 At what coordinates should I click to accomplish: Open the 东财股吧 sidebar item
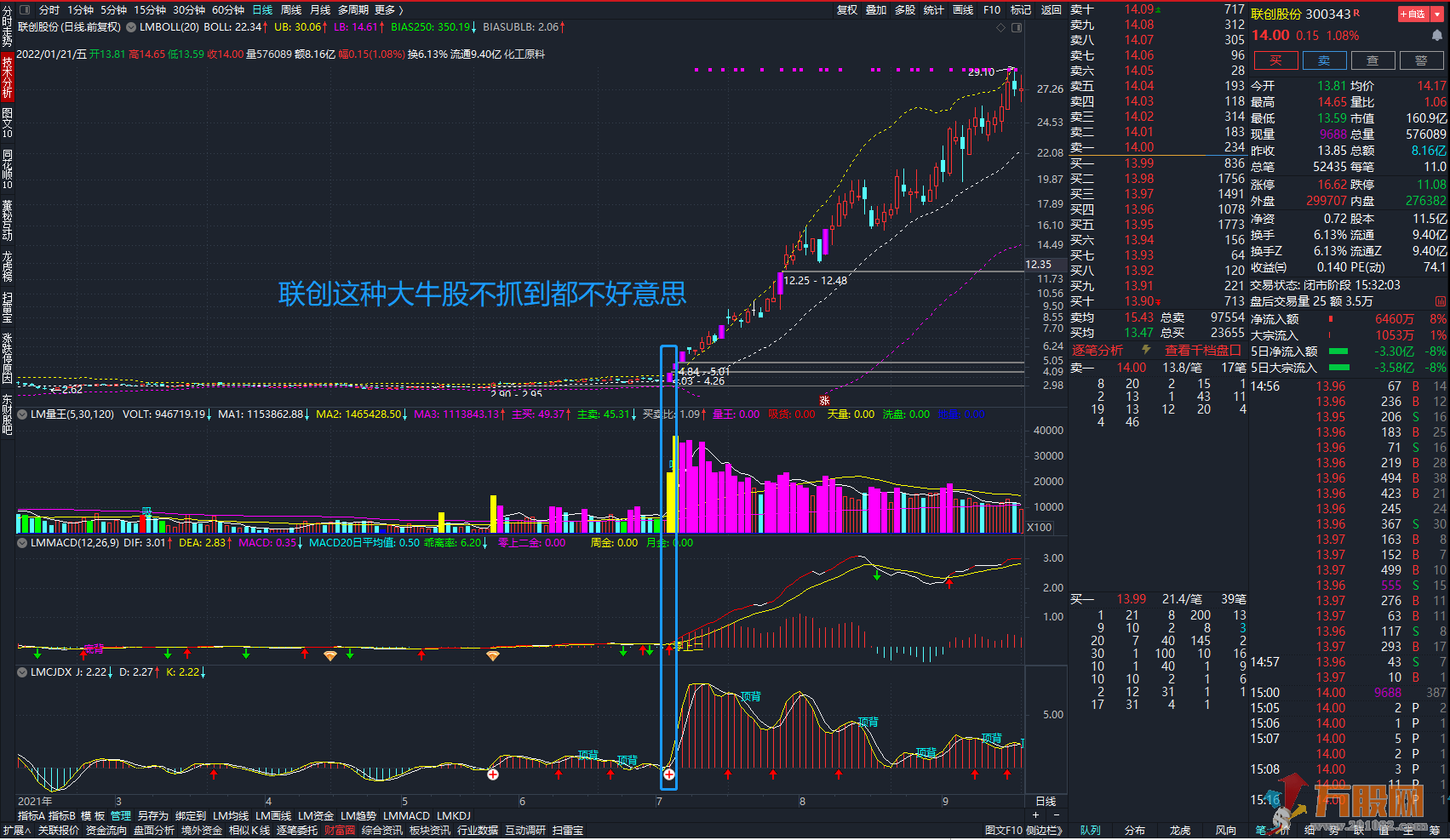click(x=7, y=414)
